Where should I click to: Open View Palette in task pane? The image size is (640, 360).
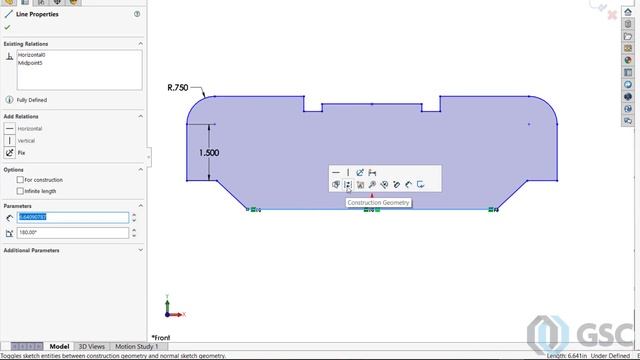point(628,48)
